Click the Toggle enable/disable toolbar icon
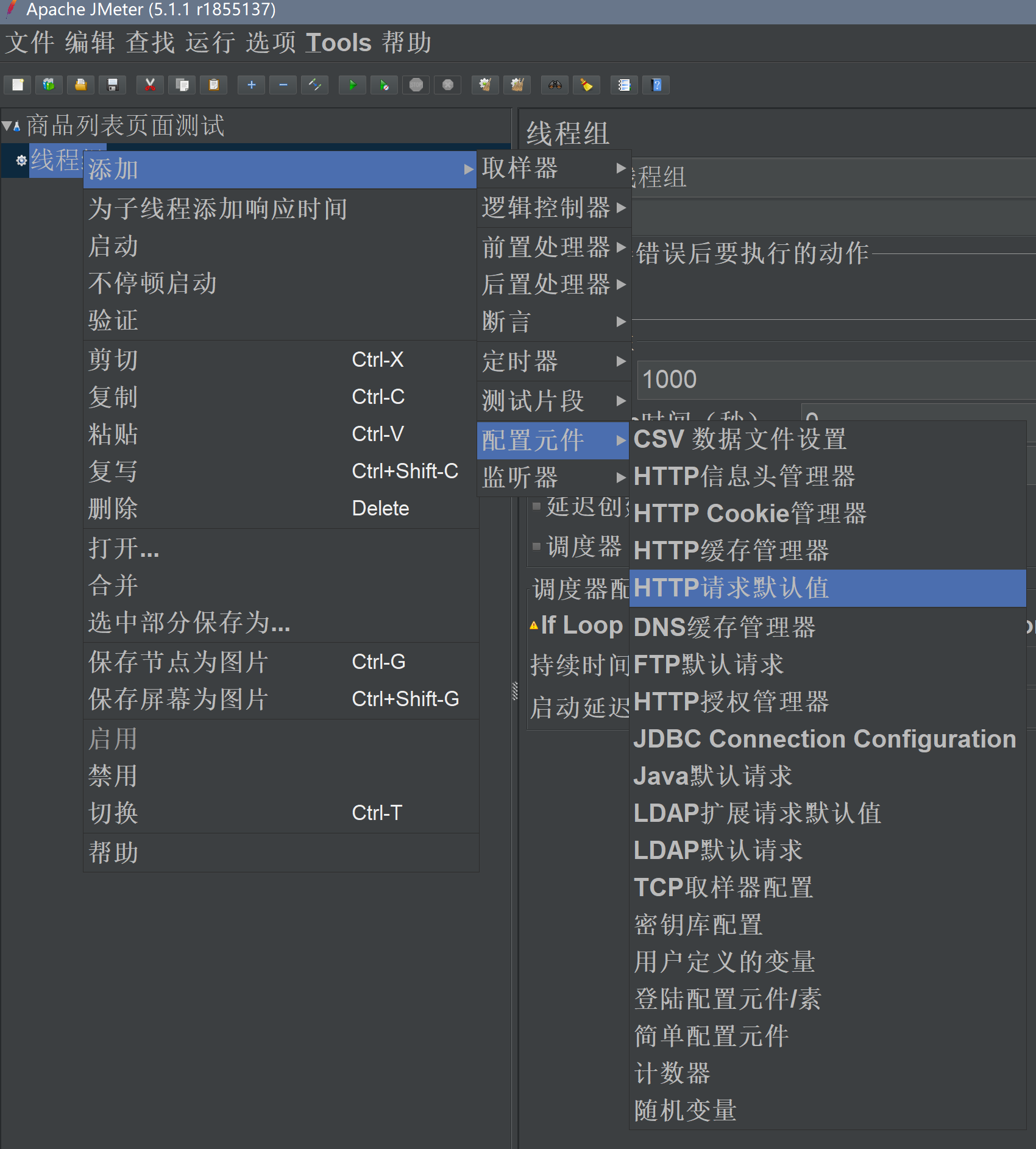The width and height of the screenshot is (1036, 1149). 314,85
